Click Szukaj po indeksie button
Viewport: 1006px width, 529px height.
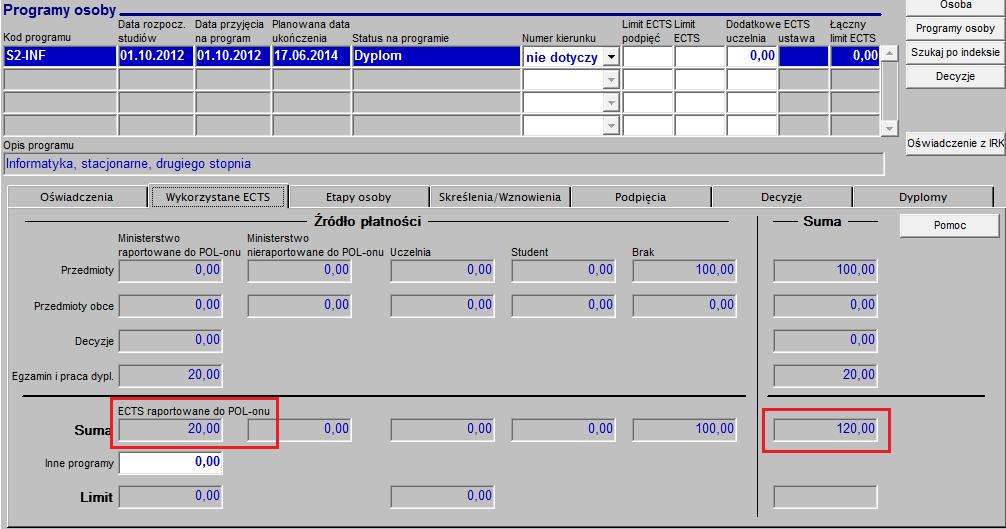pyautogui.click(x=955, y=53)
